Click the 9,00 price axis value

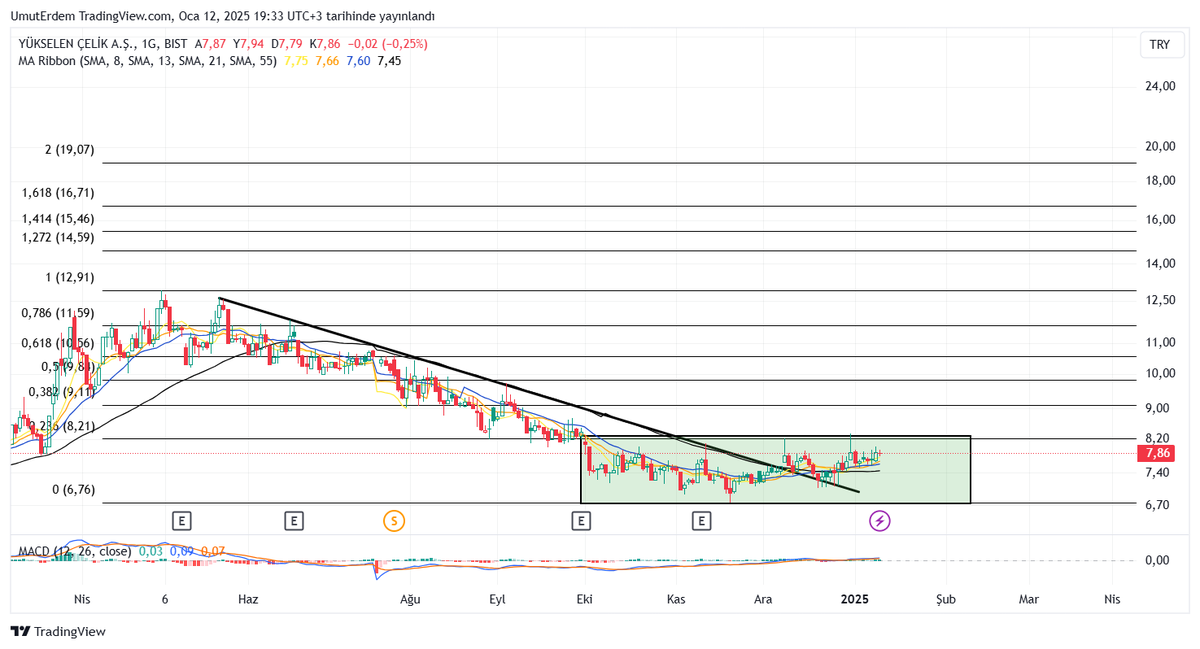click(1157, 408)
